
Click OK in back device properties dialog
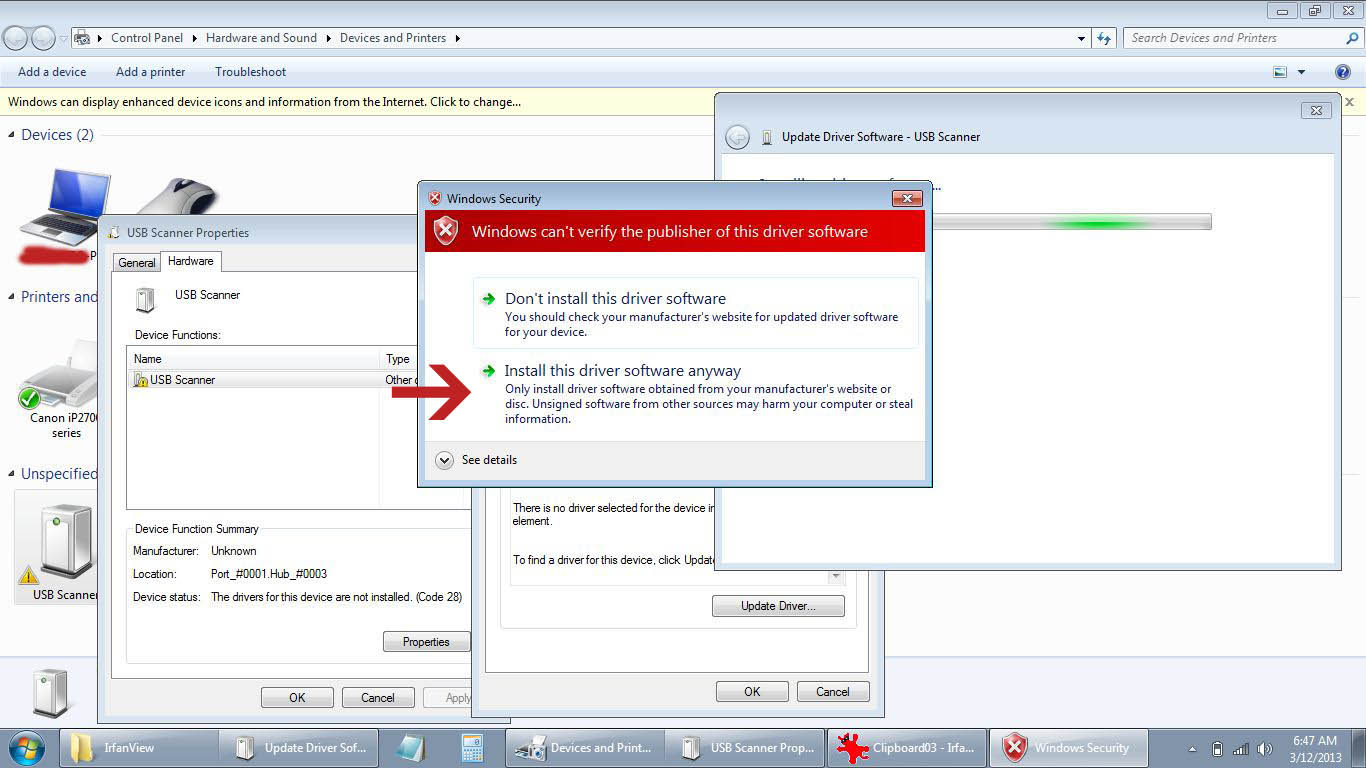tap(752, 692)
